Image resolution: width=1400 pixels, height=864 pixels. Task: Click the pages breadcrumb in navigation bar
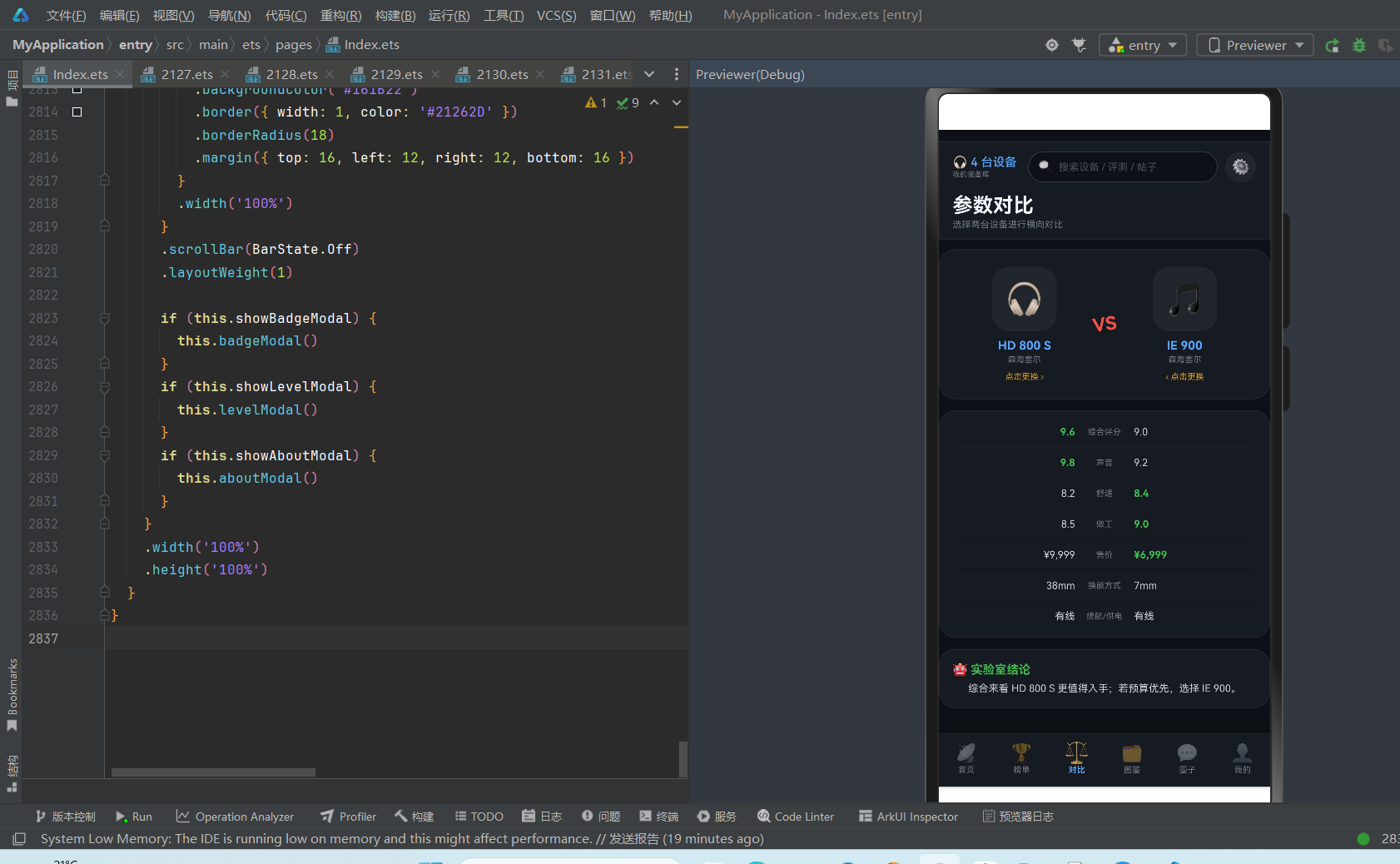coord(294,45)
